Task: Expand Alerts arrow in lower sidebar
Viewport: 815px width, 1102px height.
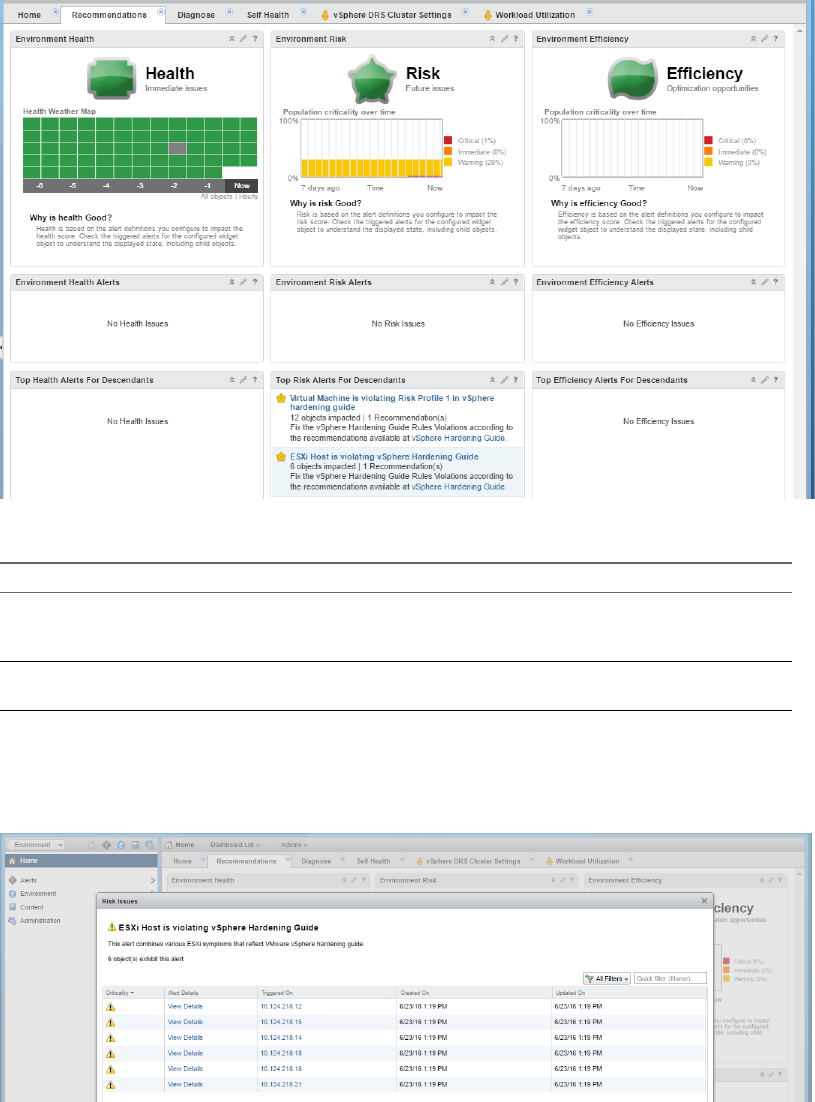Action: click(152, 880)
